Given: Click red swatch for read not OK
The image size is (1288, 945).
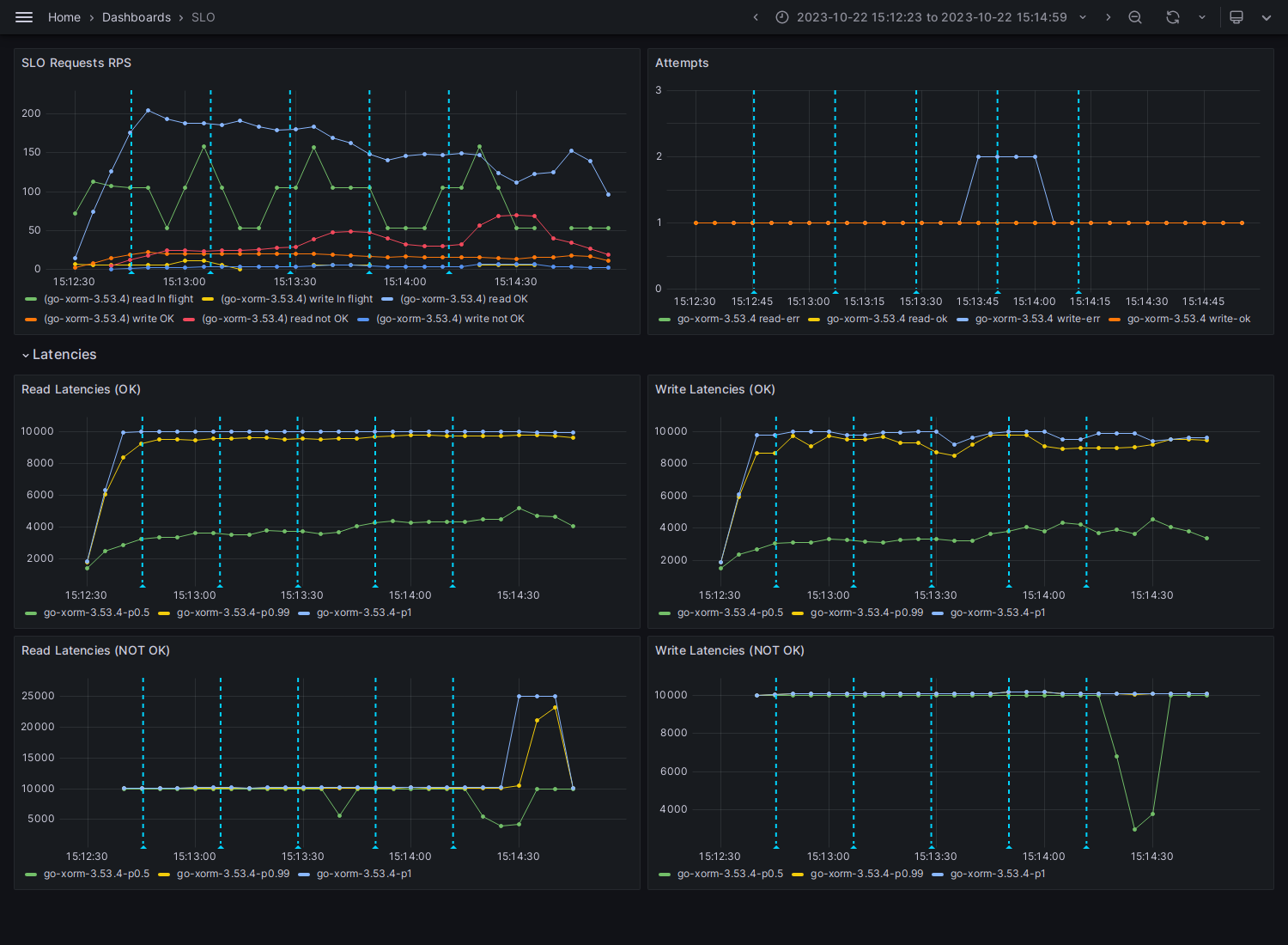Looking at the screenshot, I should (189, 319).
